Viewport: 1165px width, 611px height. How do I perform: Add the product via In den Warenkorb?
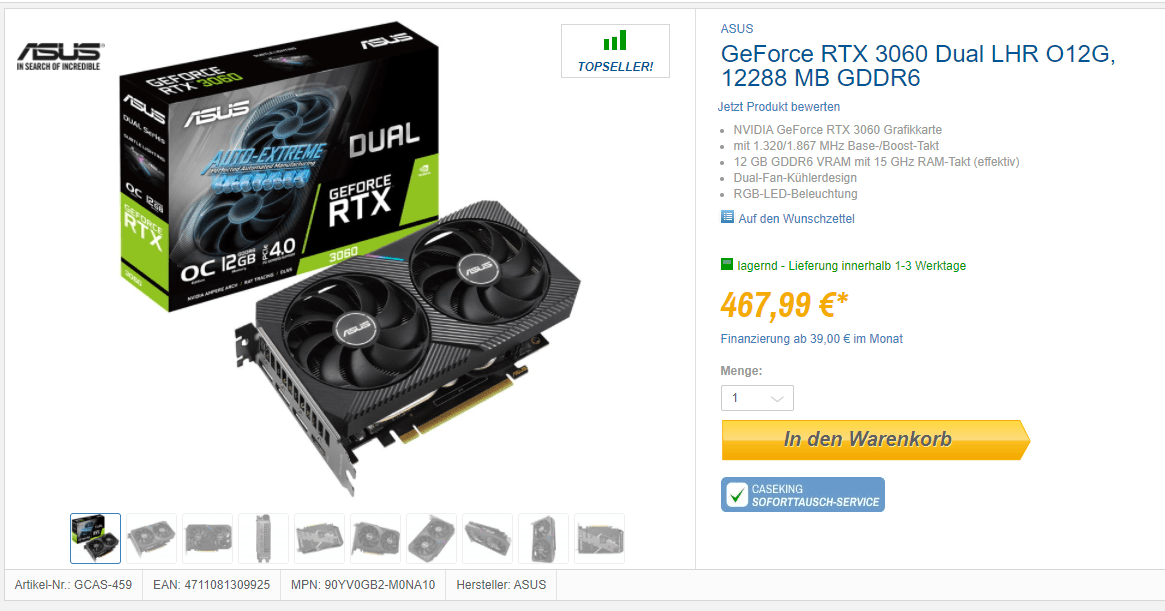875,439
